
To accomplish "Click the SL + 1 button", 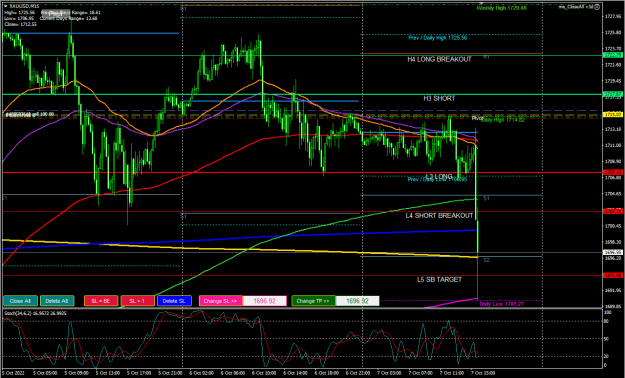I will pyautogui.click(x=138, y=301).
